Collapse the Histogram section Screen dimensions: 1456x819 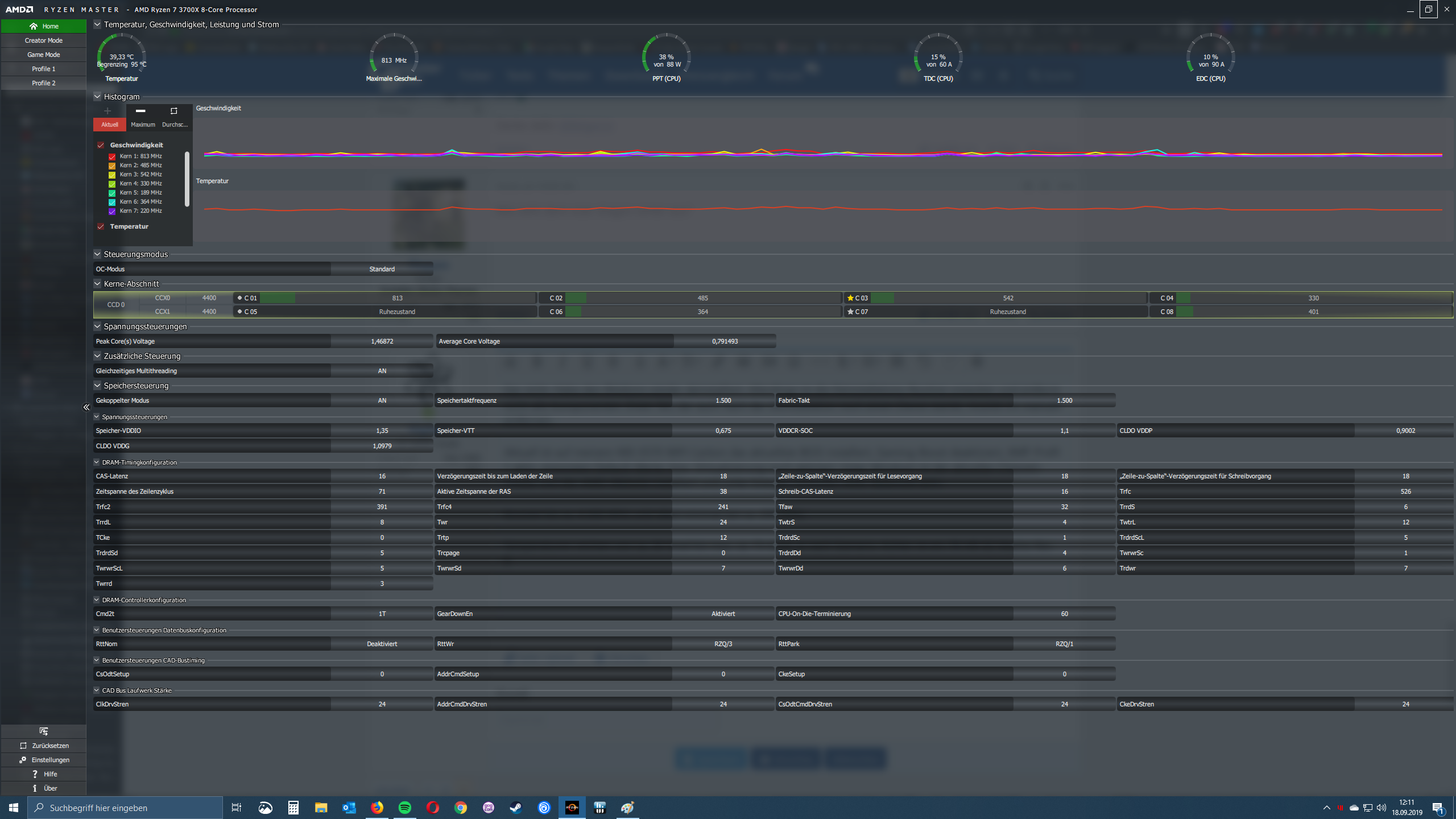coord(97,97)
